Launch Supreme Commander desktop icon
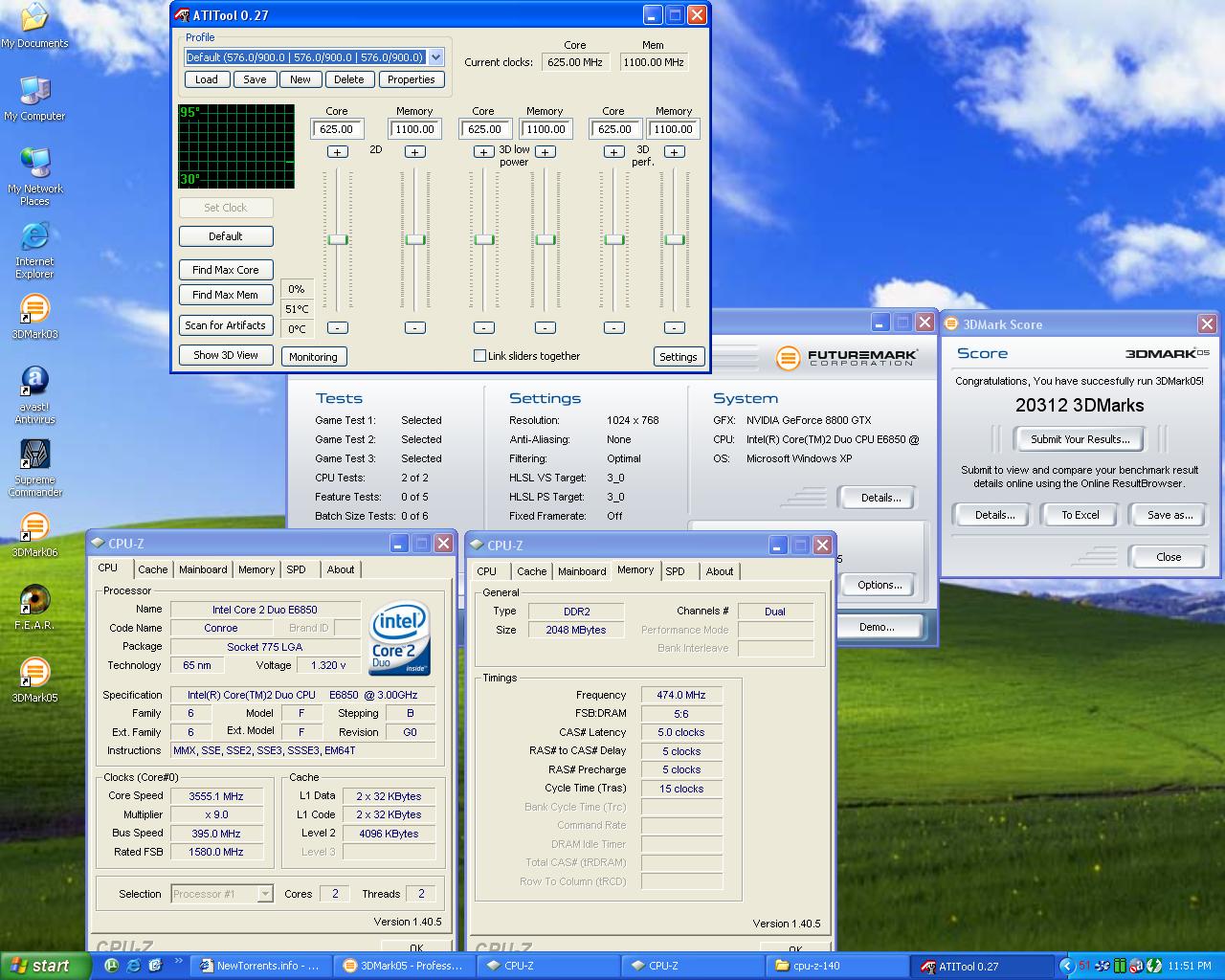This screenshot has width=1225, height=980. (x=34, y=468)
